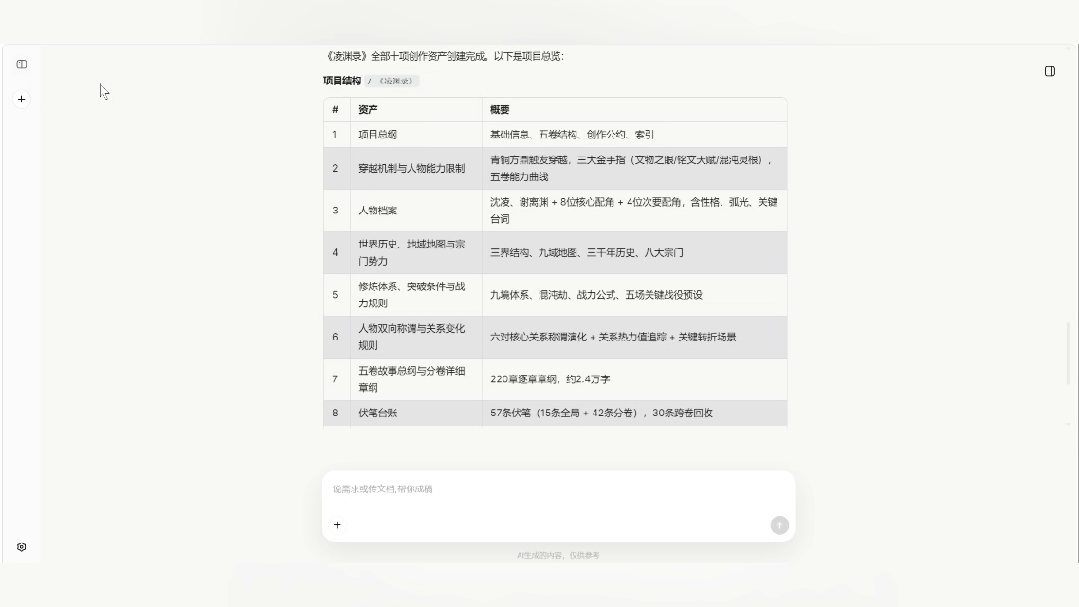
Task: Click summary 57条伏笔 cell
Action: click(x=634, y=413)
